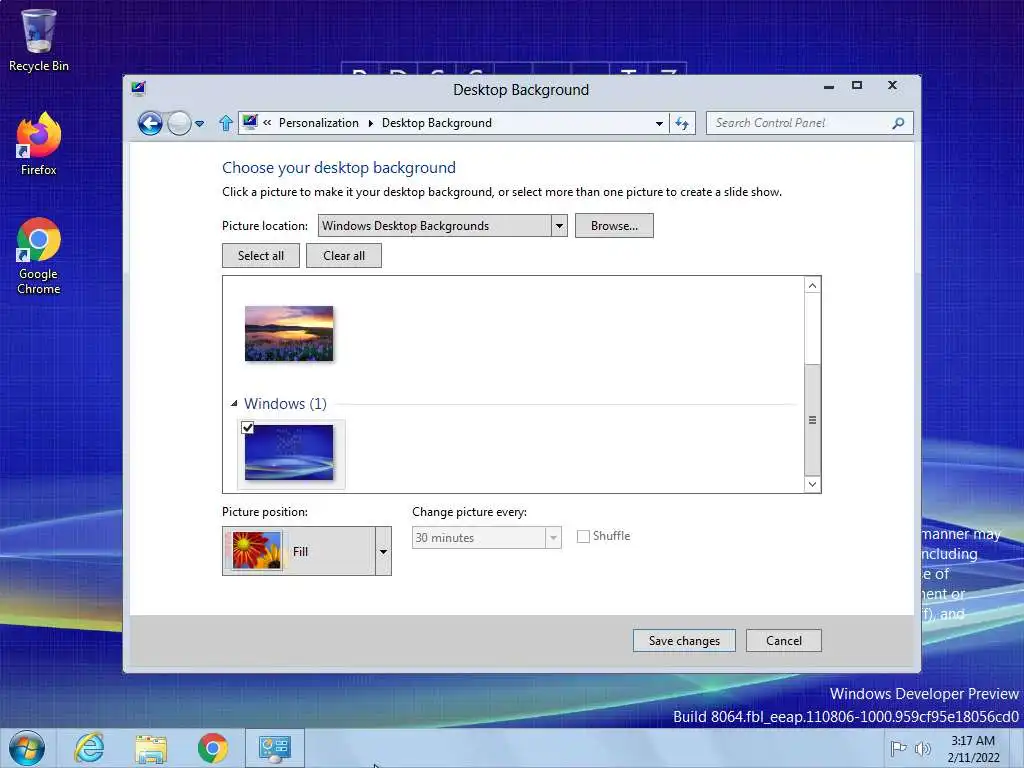The height and width of the screenshot is (768, 1024).
Task: Click the Desktop Background breadcrumb
Action: click(437, 123)
